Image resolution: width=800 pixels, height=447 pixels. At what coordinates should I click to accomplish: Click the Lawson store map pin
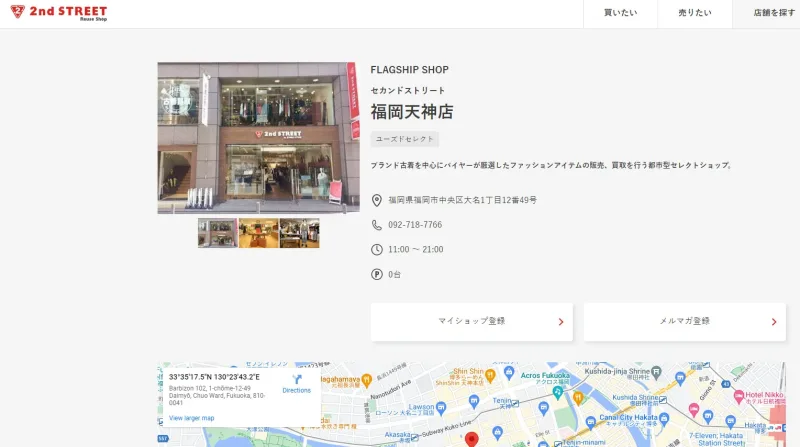coord(441,407)
